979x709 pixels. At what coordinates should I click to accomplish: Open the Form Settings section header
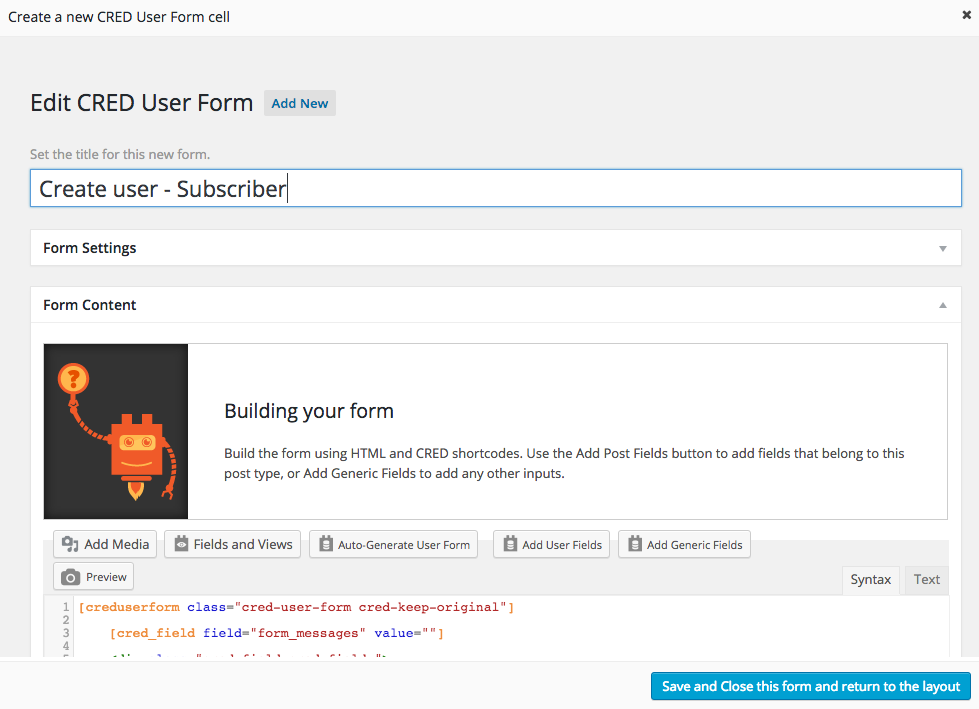click(496, 248)
